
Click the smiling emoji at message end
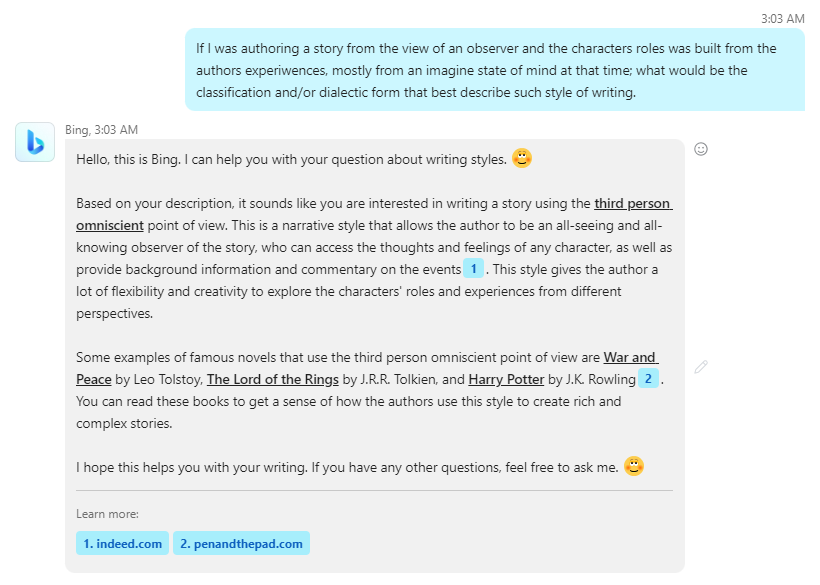(x=634, y=466)
